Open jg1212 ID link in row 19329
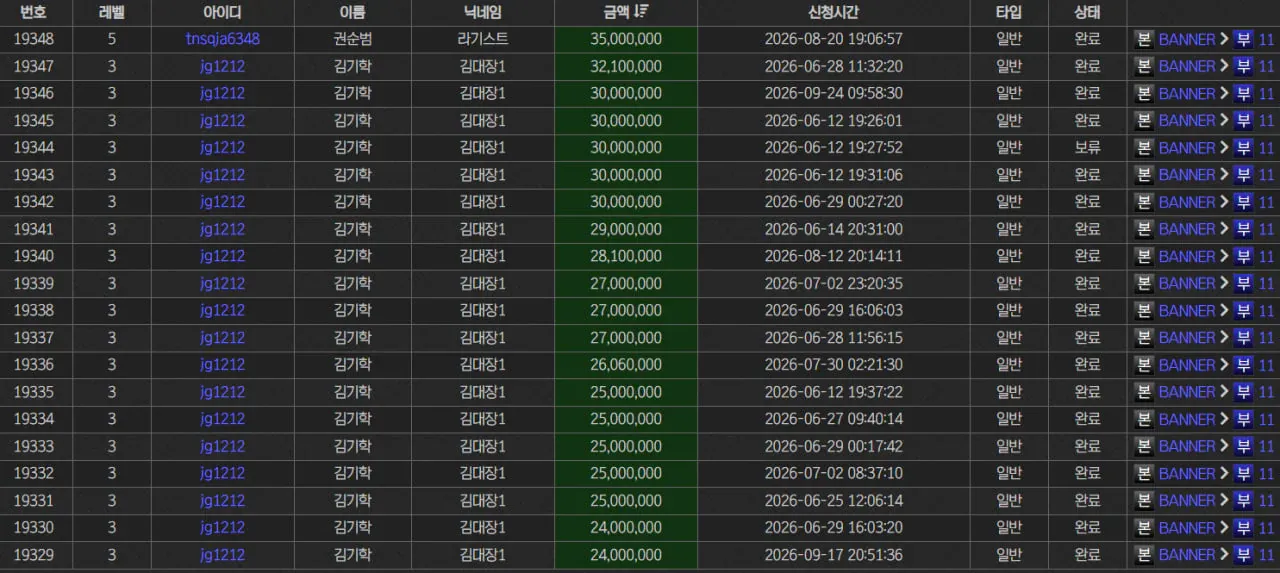Image resolution: width=1280 pixels, height=573 pixels. 223,554
